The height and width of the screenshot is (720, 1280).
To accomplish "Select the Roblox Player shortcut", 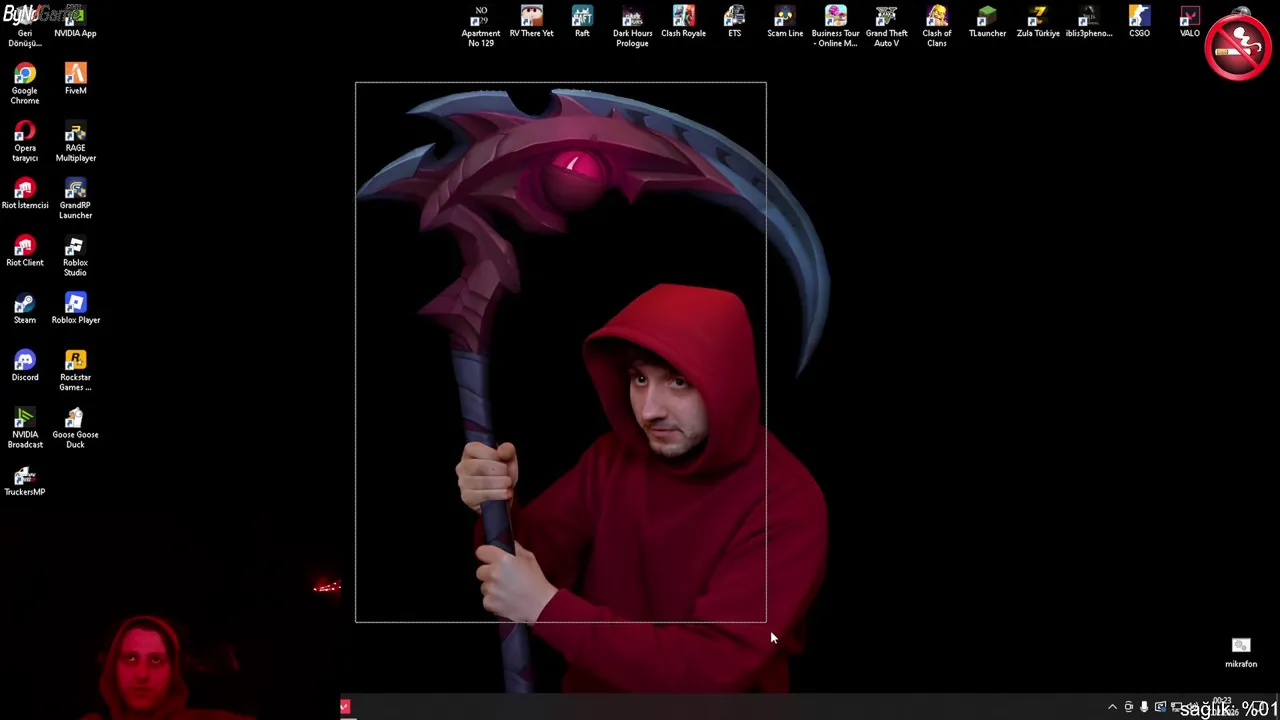I will [x=75, y=308].
